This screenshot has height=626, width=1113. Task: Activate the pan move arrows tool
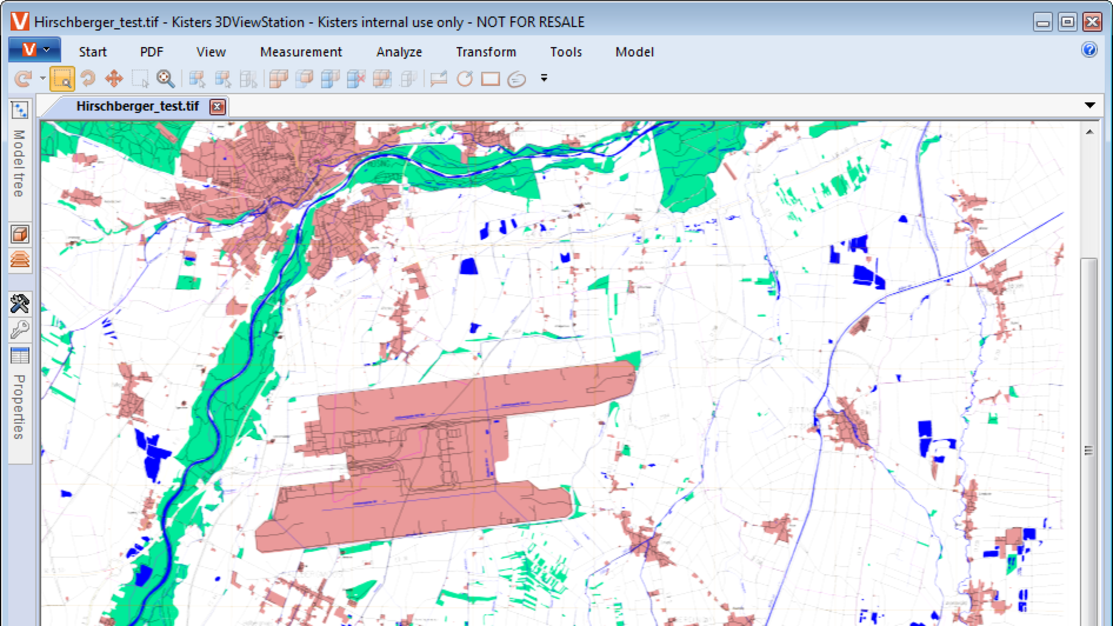[x=114, y=78]
